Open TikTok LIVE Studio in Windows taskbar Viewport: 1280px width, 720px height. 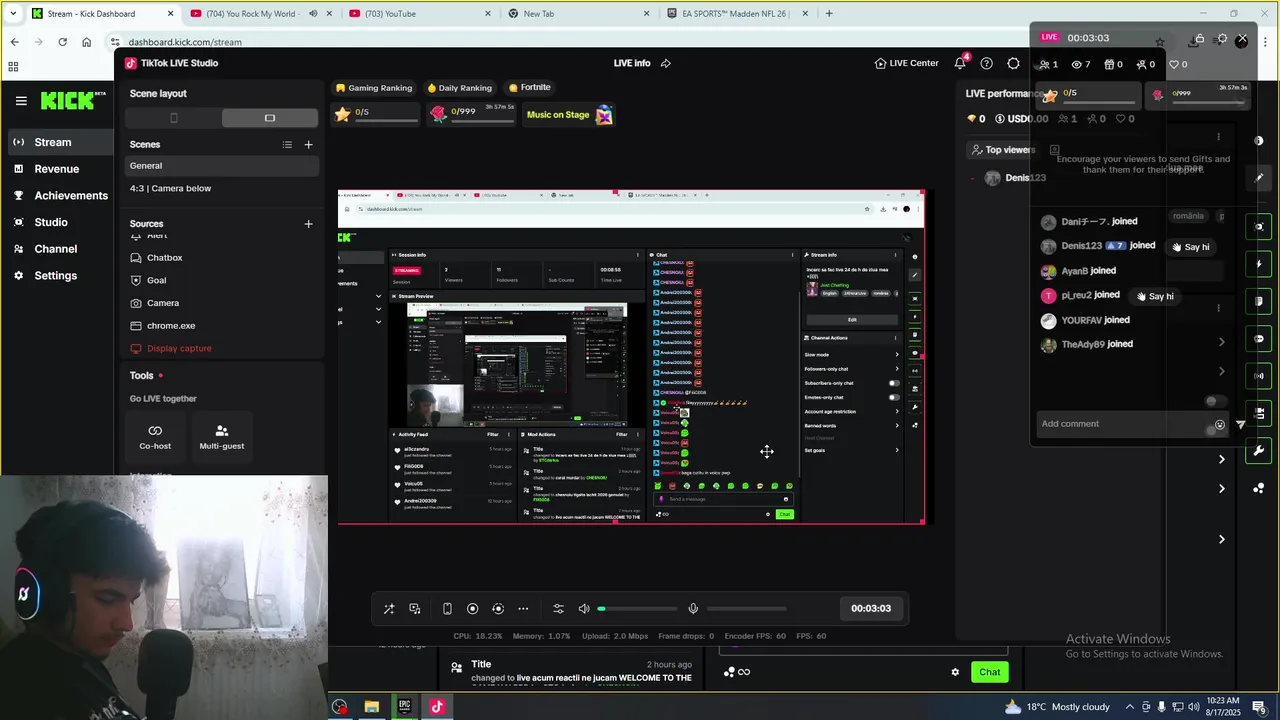(437, 706)
